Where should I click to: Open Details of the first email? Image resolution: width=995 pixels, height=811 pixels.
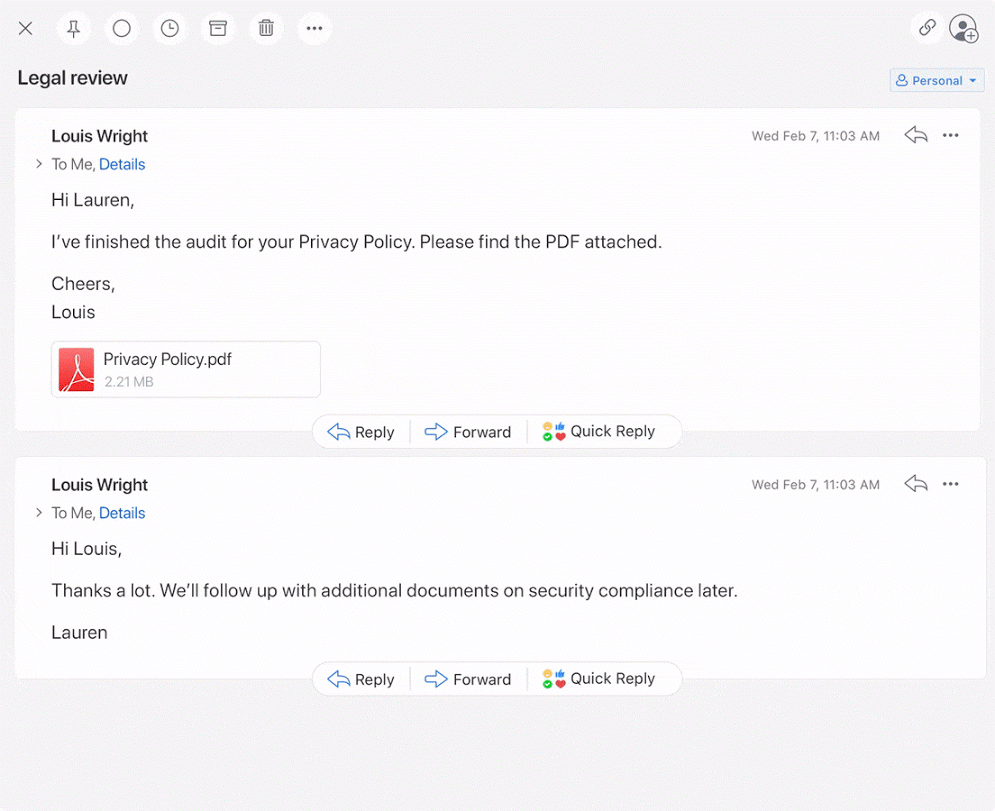(122, 164)
